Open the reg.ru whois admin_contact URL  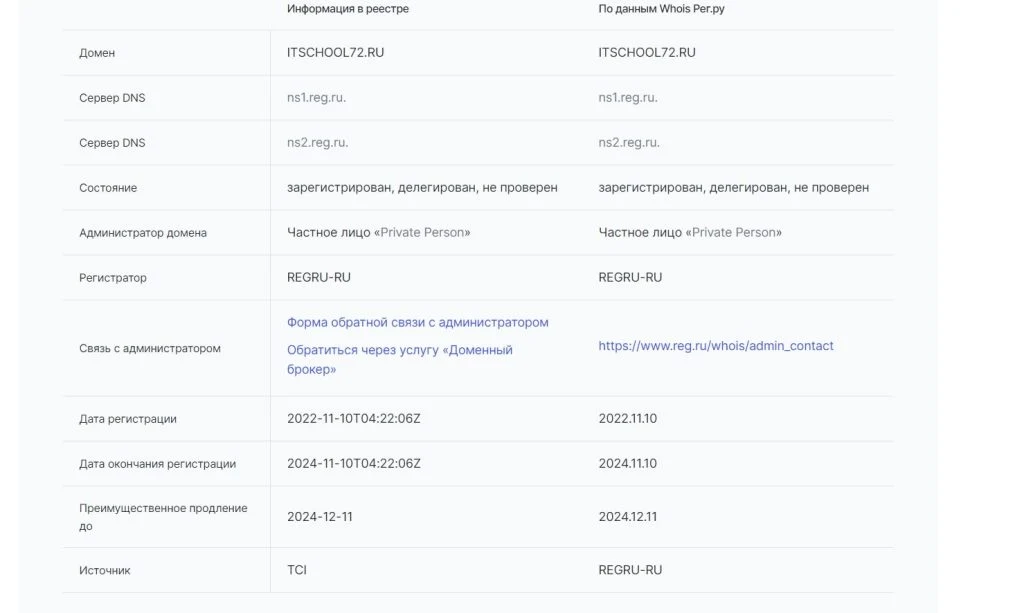tap(716, 346)
